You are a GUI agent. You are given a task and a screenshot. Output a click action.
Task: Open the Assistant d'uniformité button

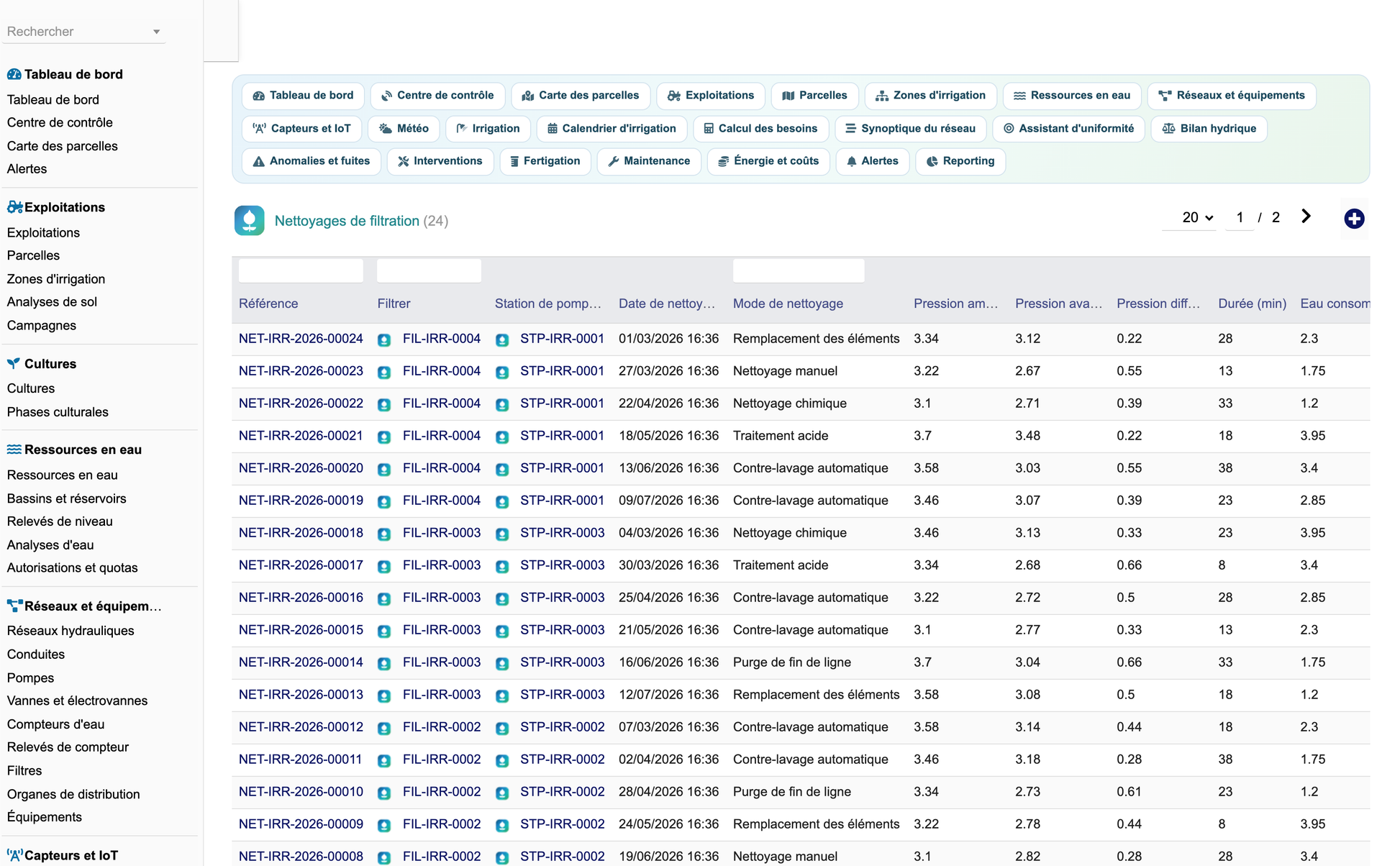(x=1068, y=129)
